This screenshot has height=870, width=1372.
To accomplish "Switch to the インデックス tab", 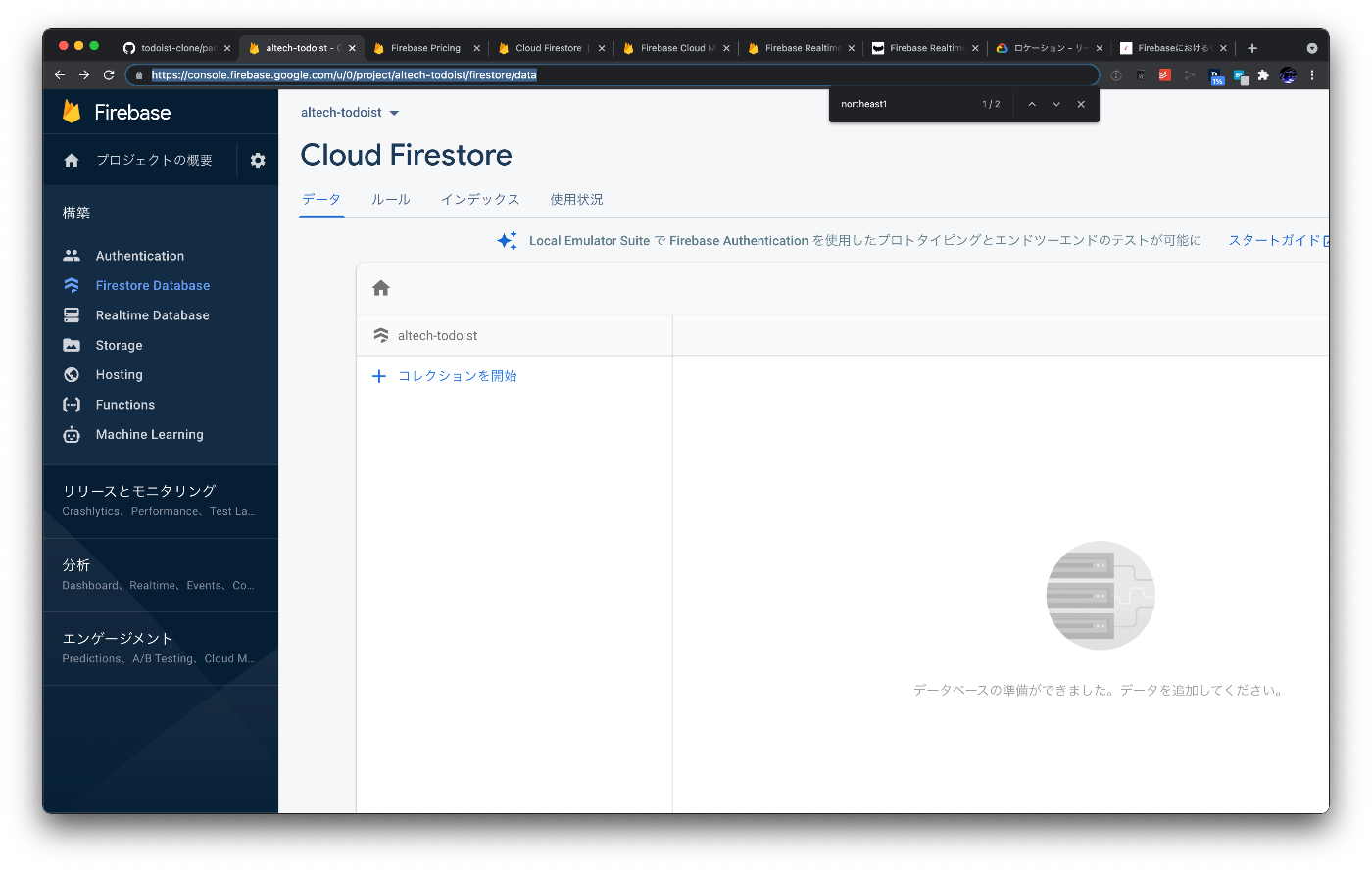I will pyautogui.click(x=480, y=199).
